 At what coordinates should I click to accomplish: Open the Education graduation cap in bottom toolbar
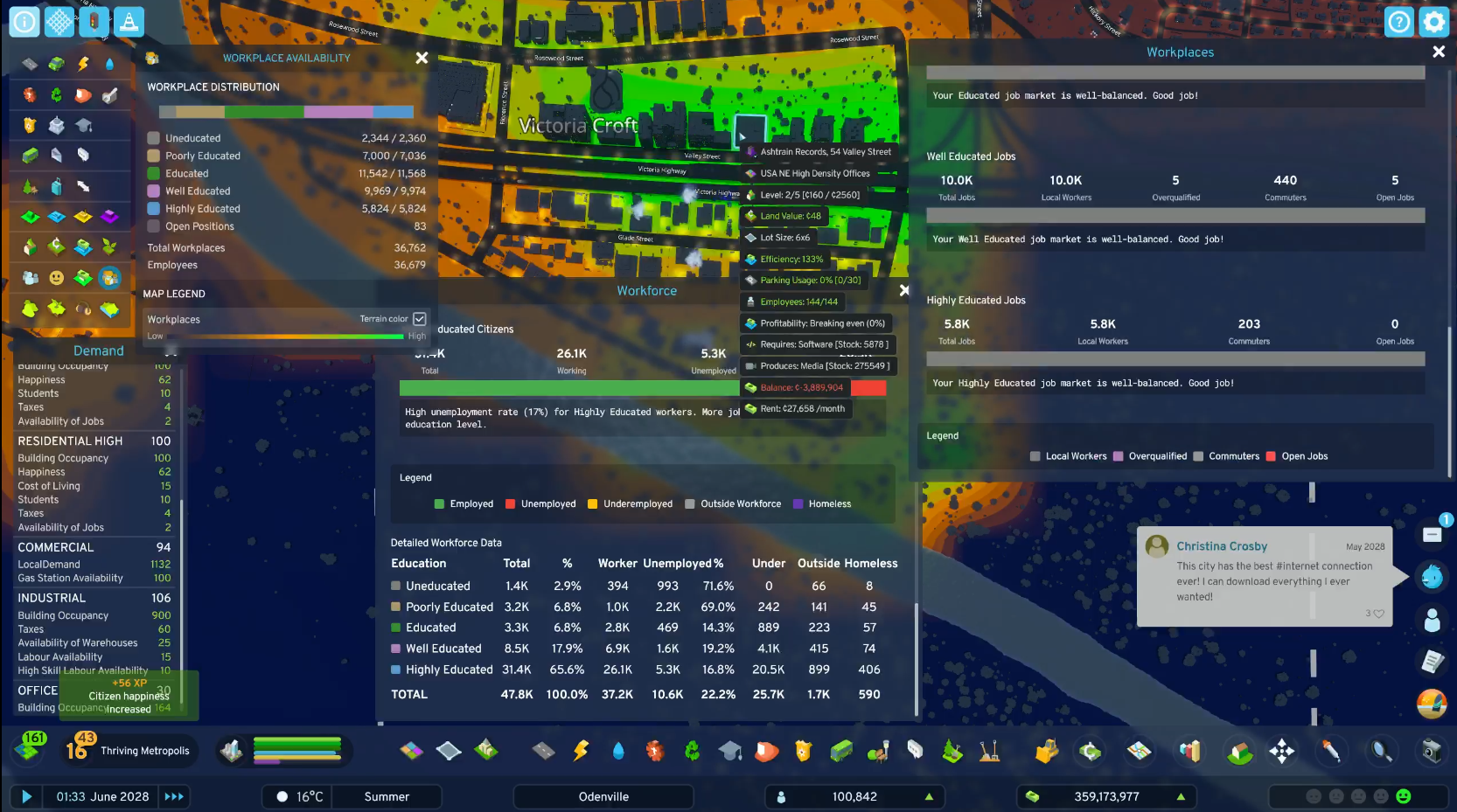pos(729,751)
